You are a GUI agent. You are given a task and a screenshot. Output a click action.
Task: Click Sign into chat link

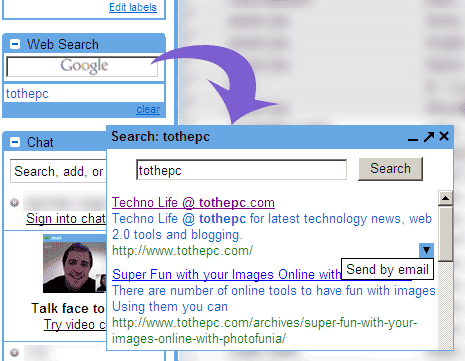[x=66, y=219]
